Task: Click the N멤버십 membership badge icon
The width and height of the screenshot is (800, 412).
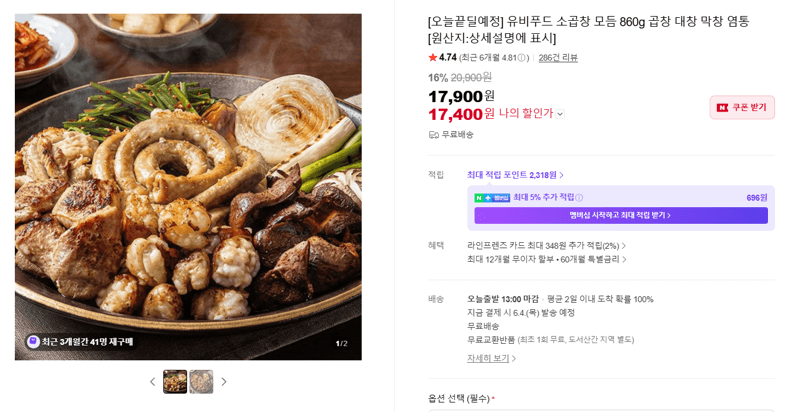Action: (x=492, y=198)
